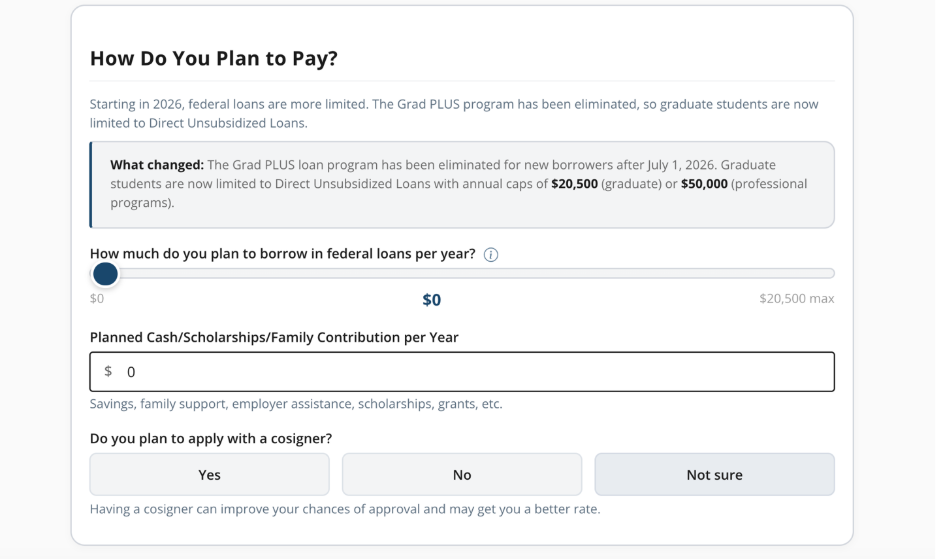Click the "How Do You Plan to Pay?" heading
This screenshot has width=936, height=559.
[214, 59]
